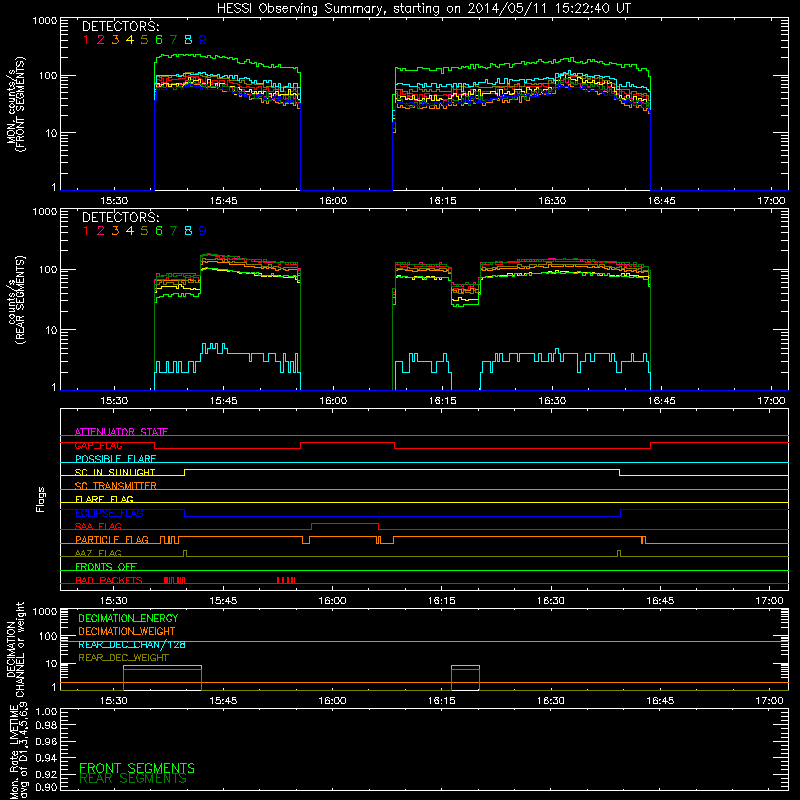Click the 1000 y-tick of the front segments plot
800x800 pixels.
(x=44, y=20)
